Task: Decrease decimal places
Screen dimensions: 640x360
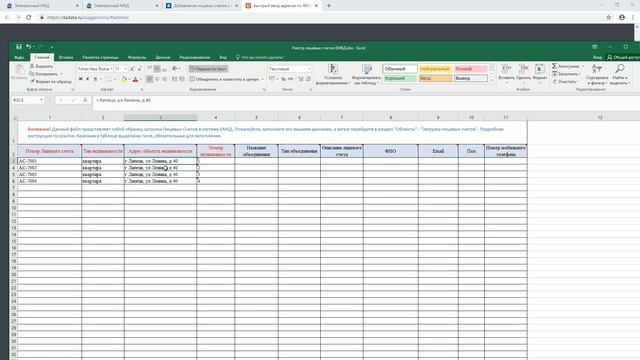Action: click(308, 79)
